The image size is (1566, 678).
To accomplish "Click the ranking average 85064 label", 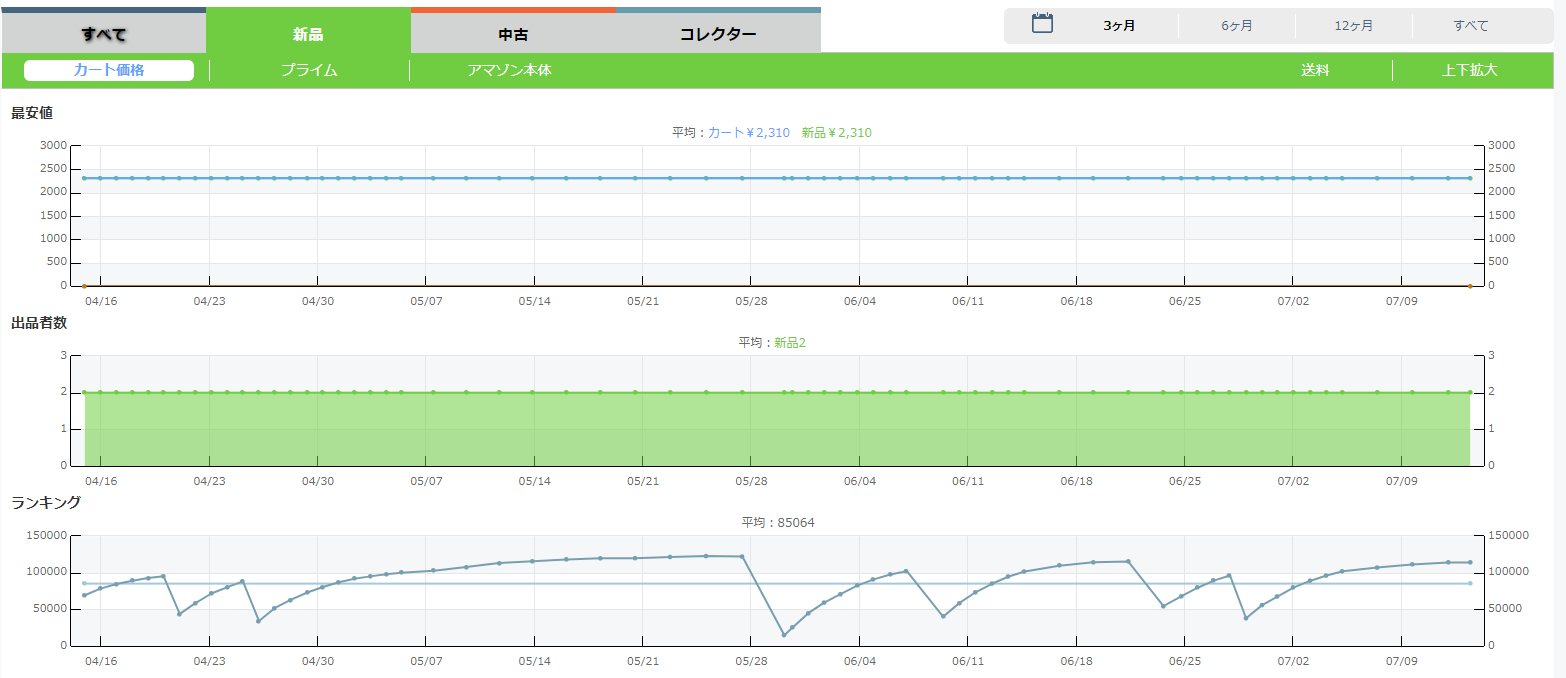I will [x=777, y=522].
